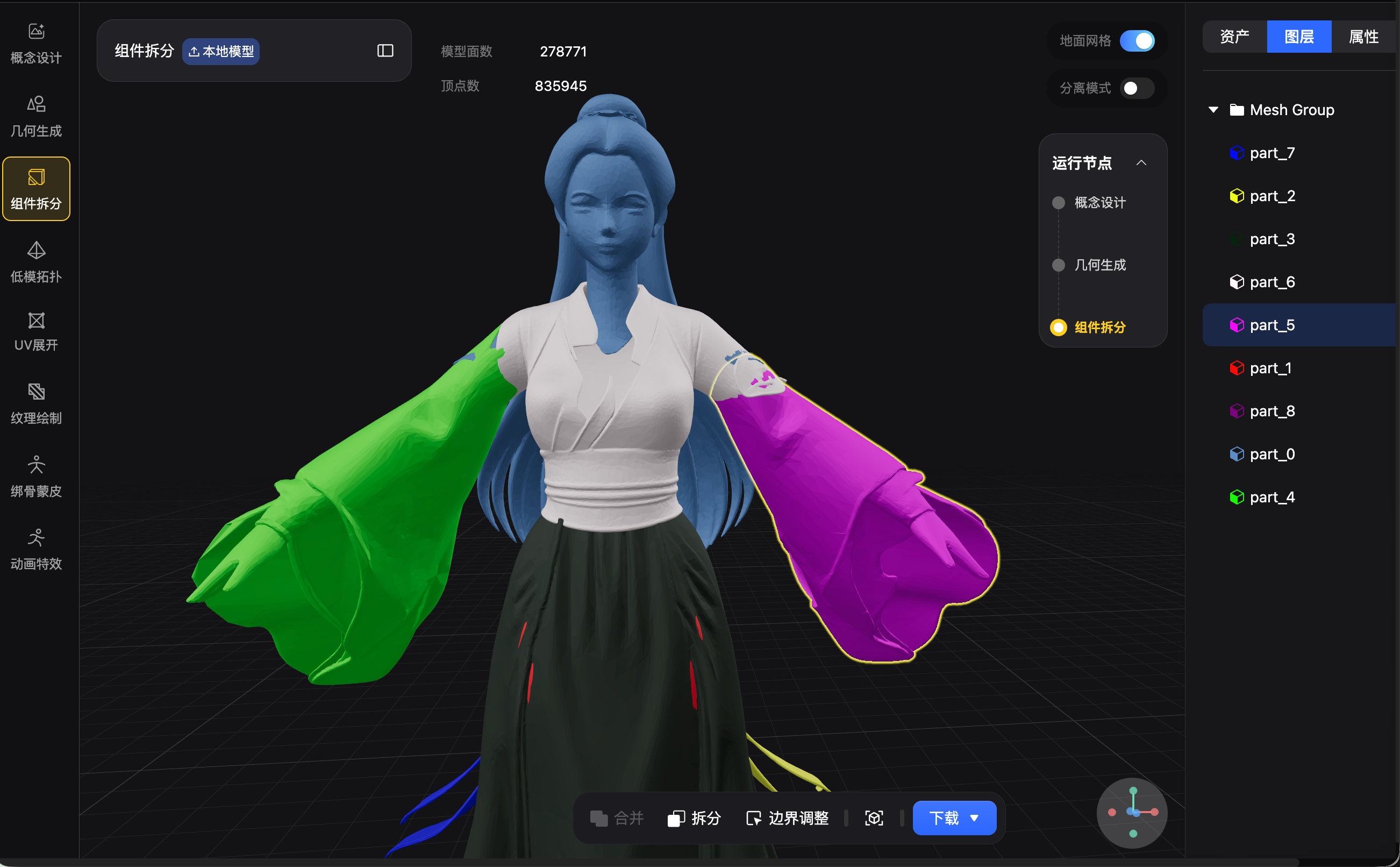Disable the 地面网格 ground grid switch
Screen dimensions: 1400x867
point(1137,41)
